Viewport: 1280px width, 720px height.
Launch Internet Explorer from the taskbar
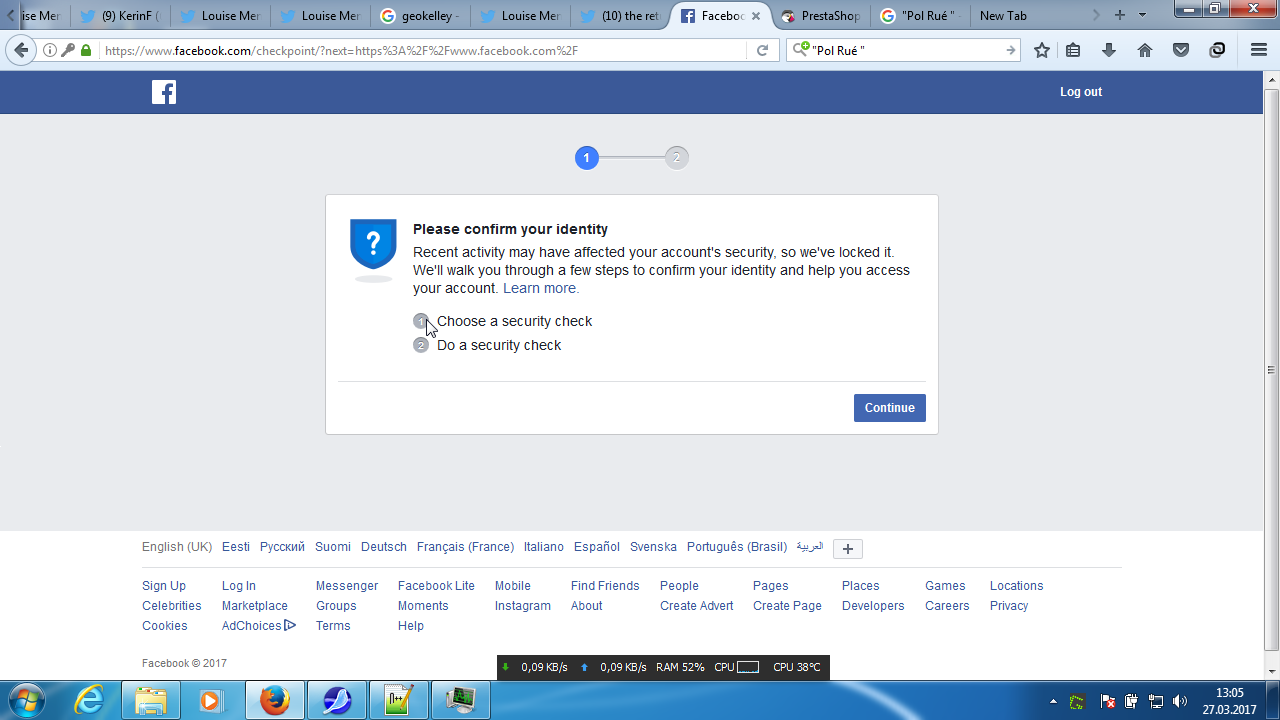pyautogui.click(x=90, y=700)
